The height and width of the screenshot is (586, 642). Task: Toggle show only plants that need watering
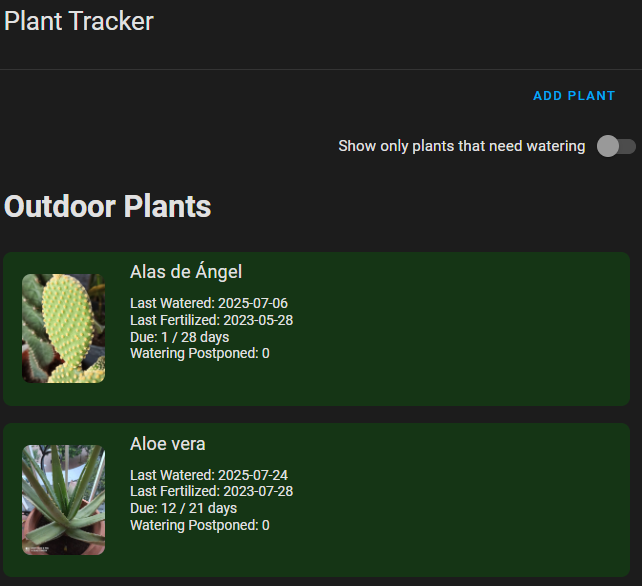point(615,147)
